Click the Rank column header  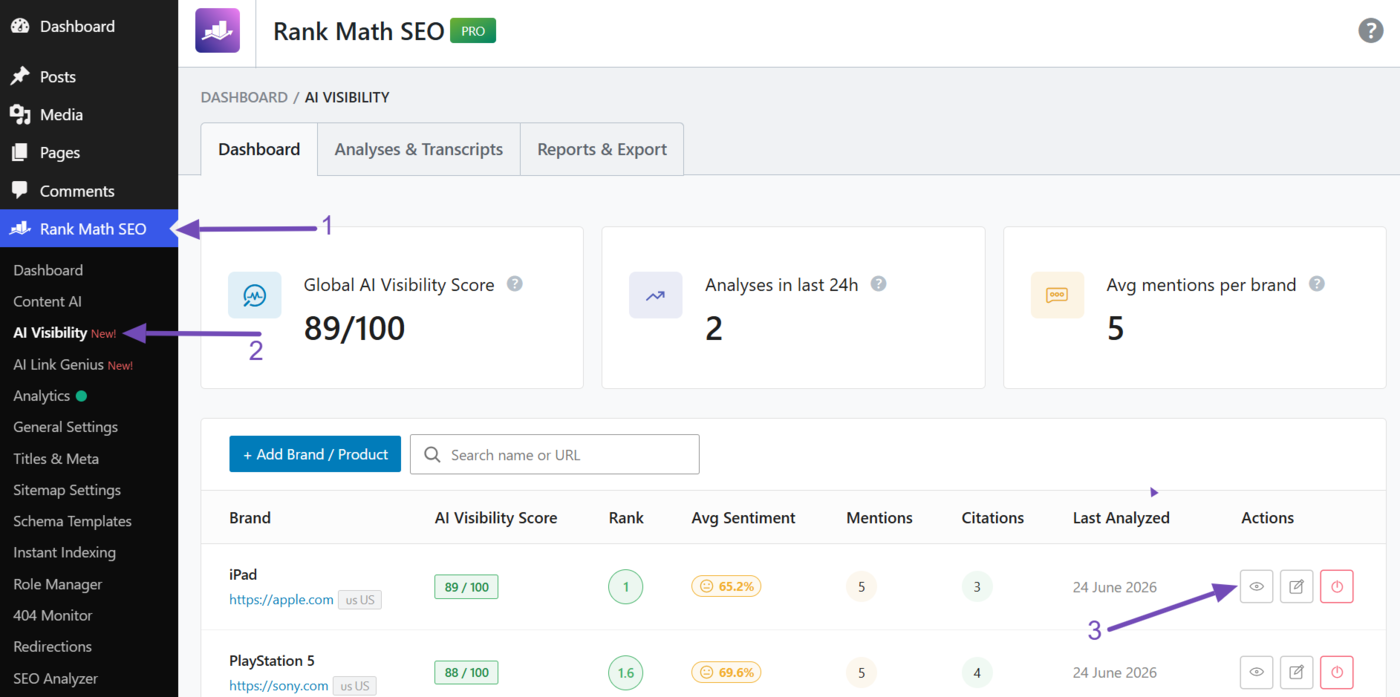(x=626, y=518)
